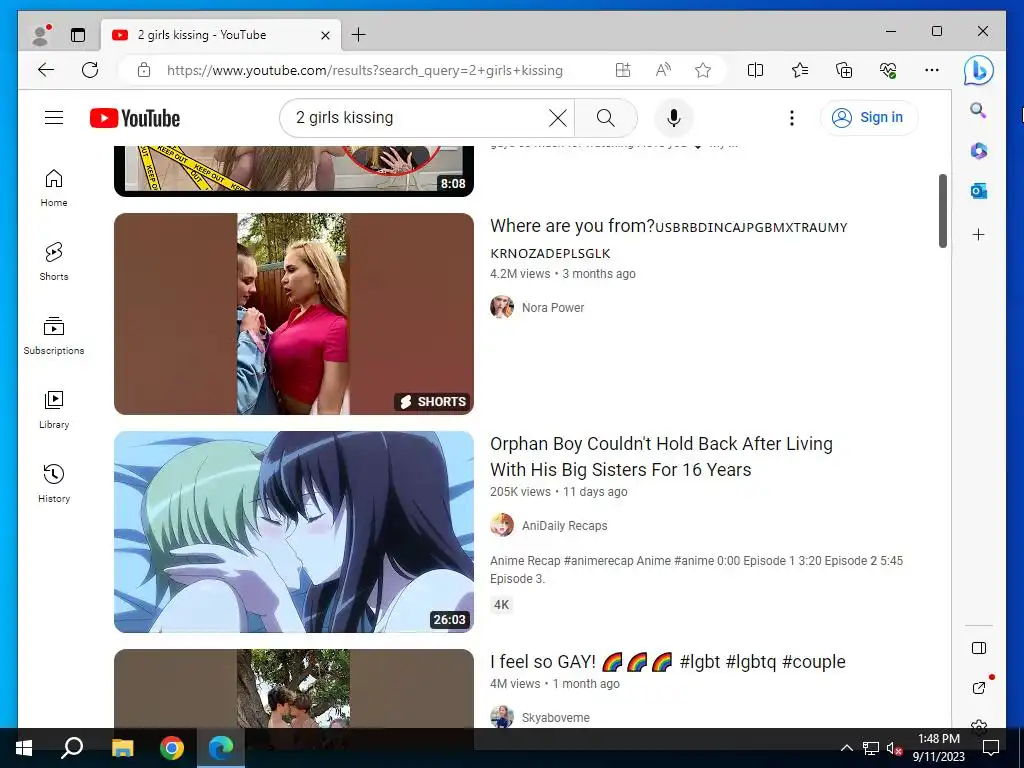Image resolution: width=1024 pixels, height=768 pixels.
Task: Click '205K views • 11 days ago' text
Action: [558, 492]
